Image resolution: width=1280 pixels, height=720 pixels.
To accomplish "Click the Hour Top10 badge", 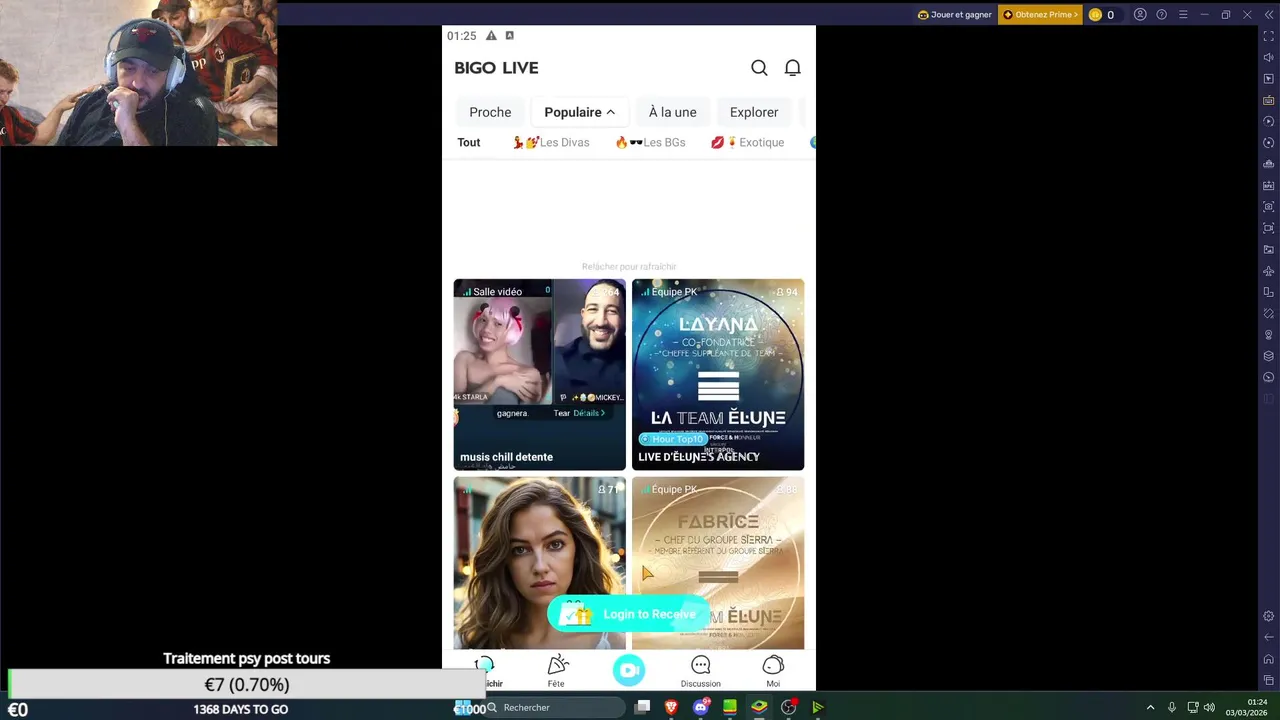I will pyautogui.click(x=673, y=439).
